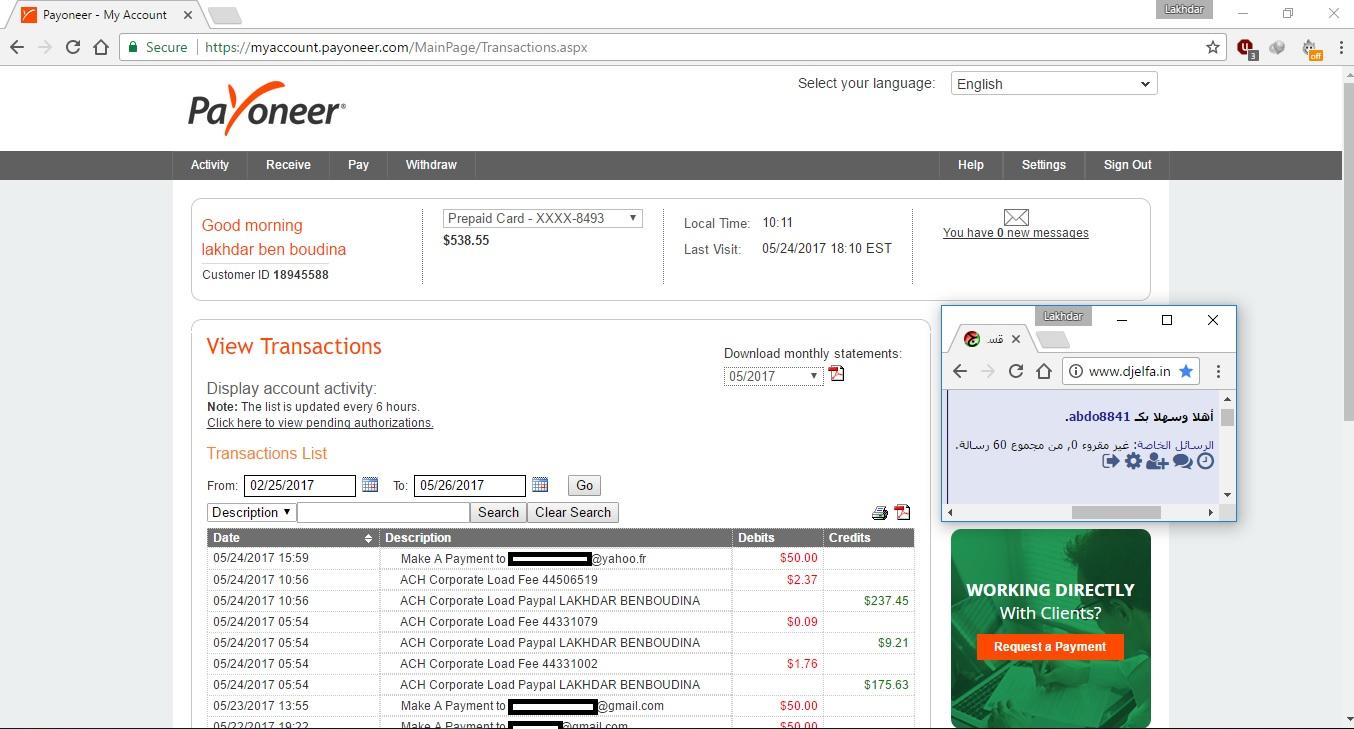The height and width of the screenshot is (729, 1354).
Task: Open the Description filter dropdown
Action: [x=251, y=512]
